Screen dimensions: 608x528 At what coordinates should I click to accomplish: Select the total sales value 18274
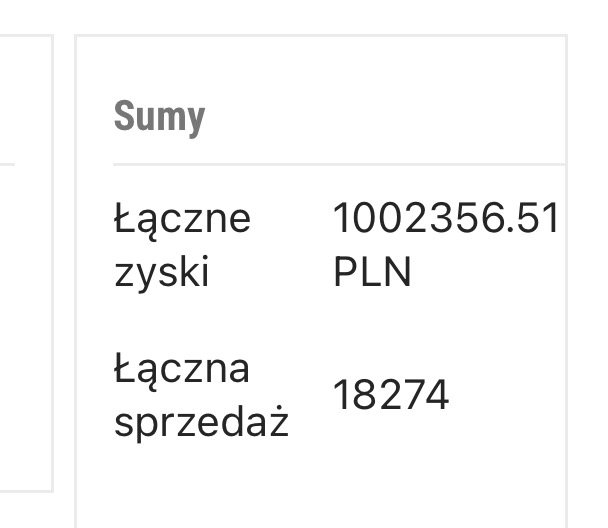pyautogui.click(x=391, y=397)
